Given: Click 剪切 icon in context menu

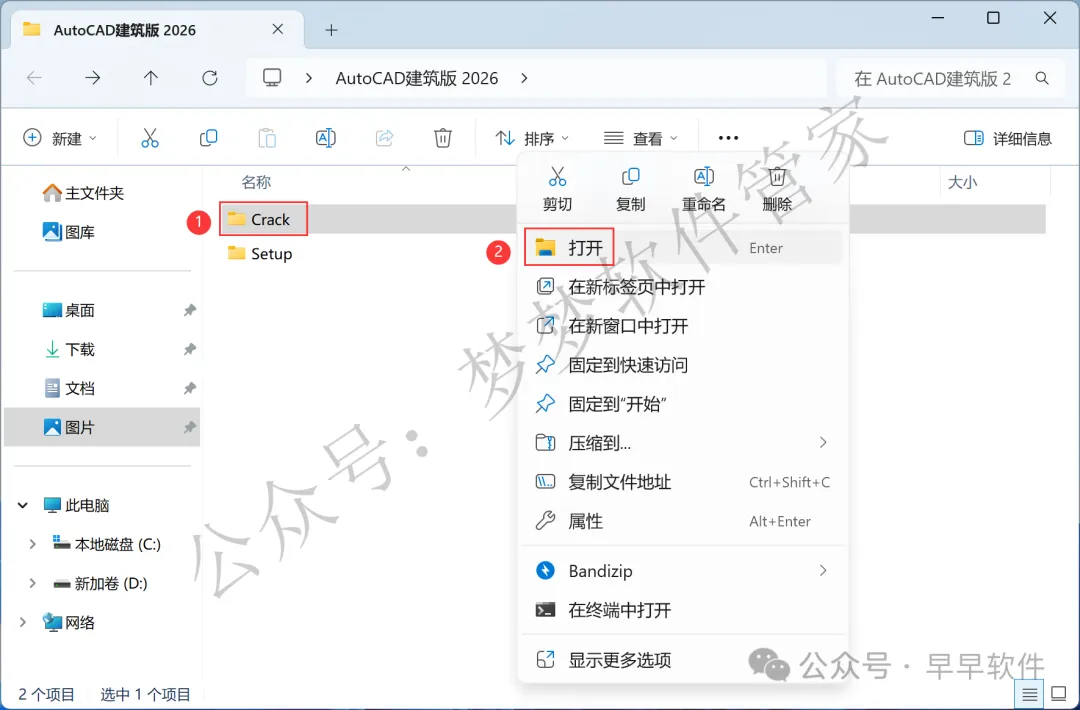Looking at the screenshot, I should (x=557, y=177).
